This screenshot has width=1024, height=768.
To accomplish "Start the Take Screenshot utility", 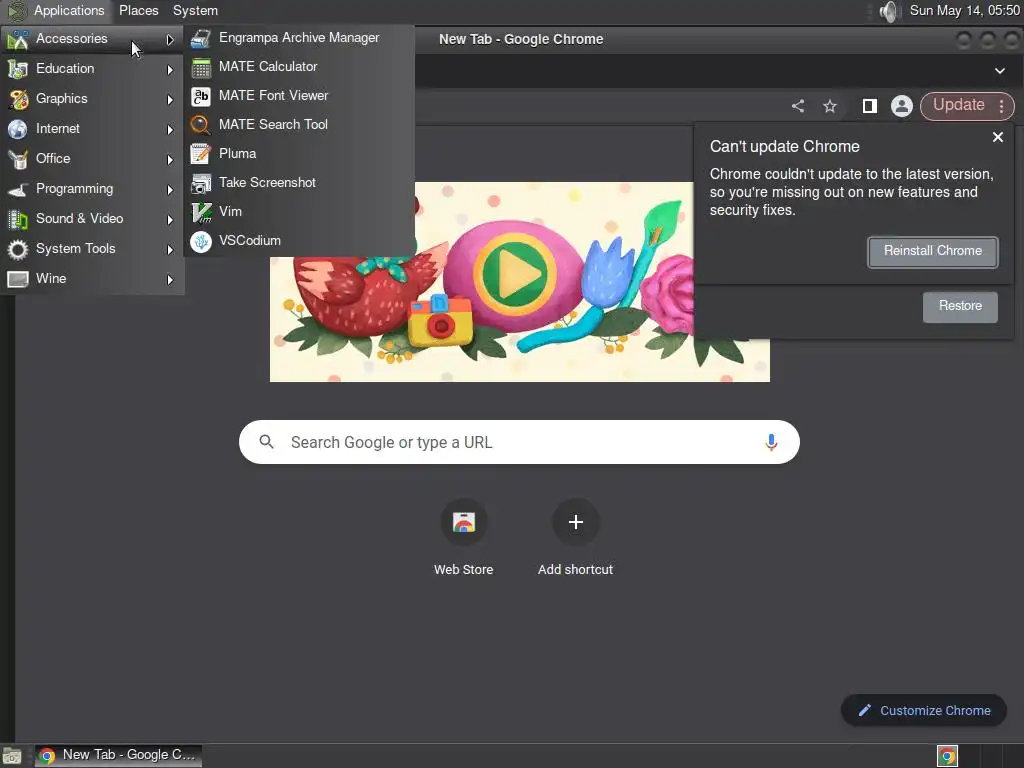I will coord(299,182).
